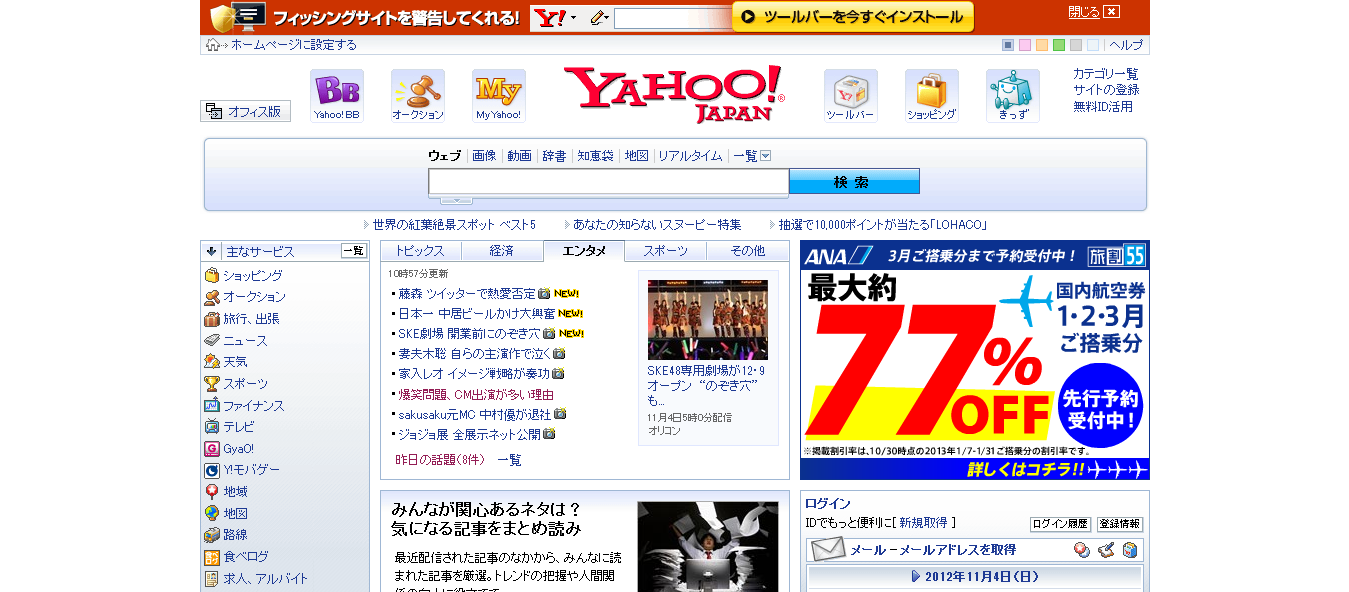
Task: Open headline 爆笑問題、CM出演が多い理由
Action: coord(476,394)
